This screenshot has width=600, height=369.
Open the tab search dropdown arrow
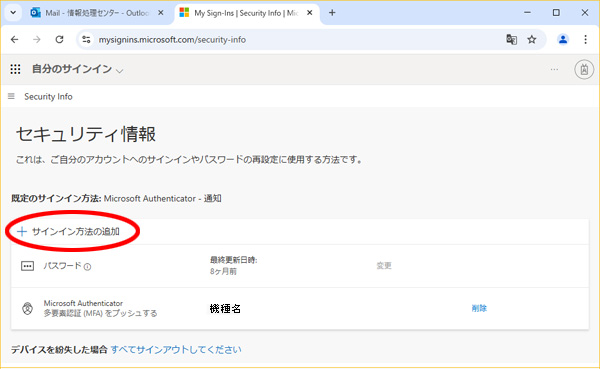pos(13,13)
